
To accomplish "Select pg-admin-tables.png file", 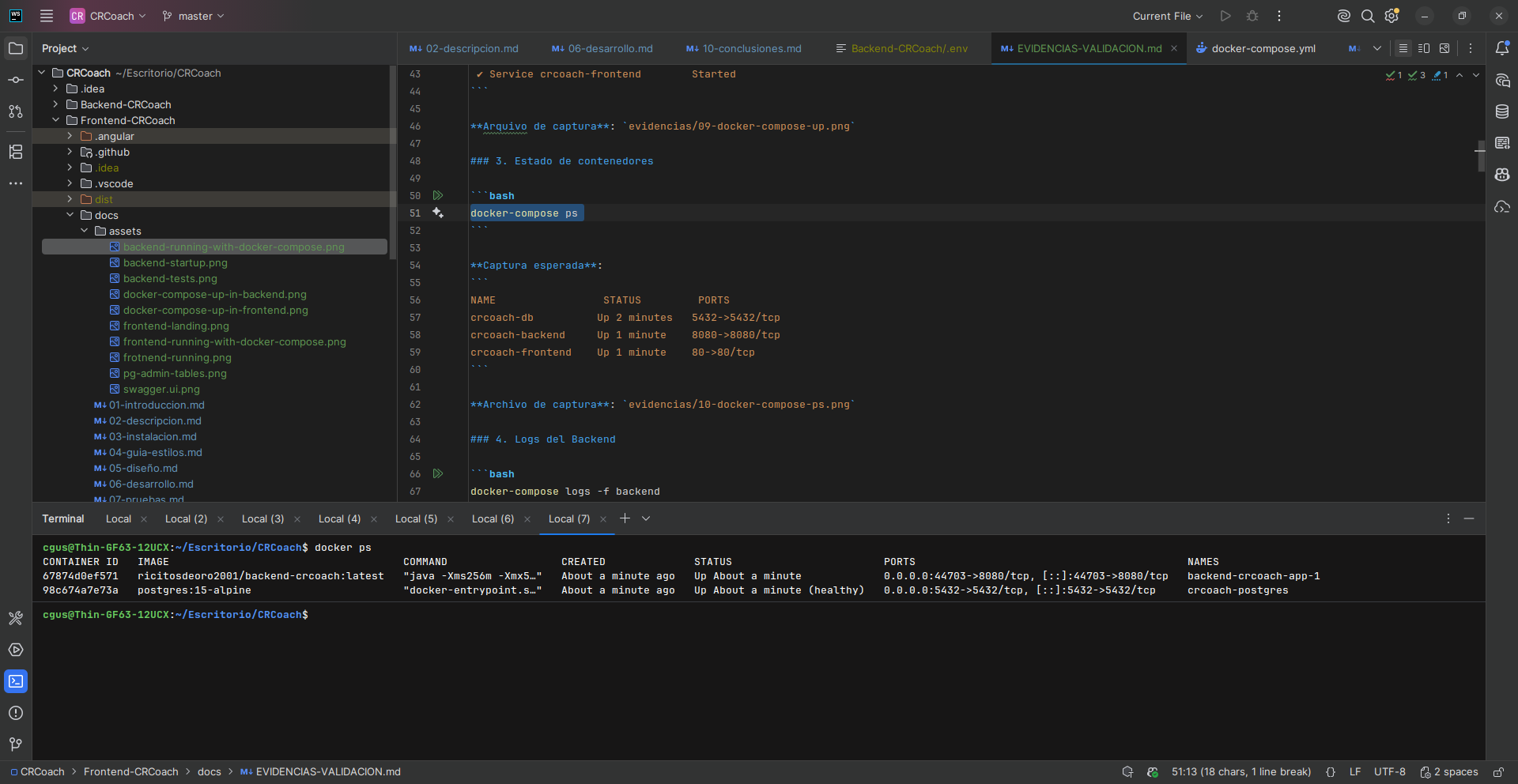I will tap(175, 373).
